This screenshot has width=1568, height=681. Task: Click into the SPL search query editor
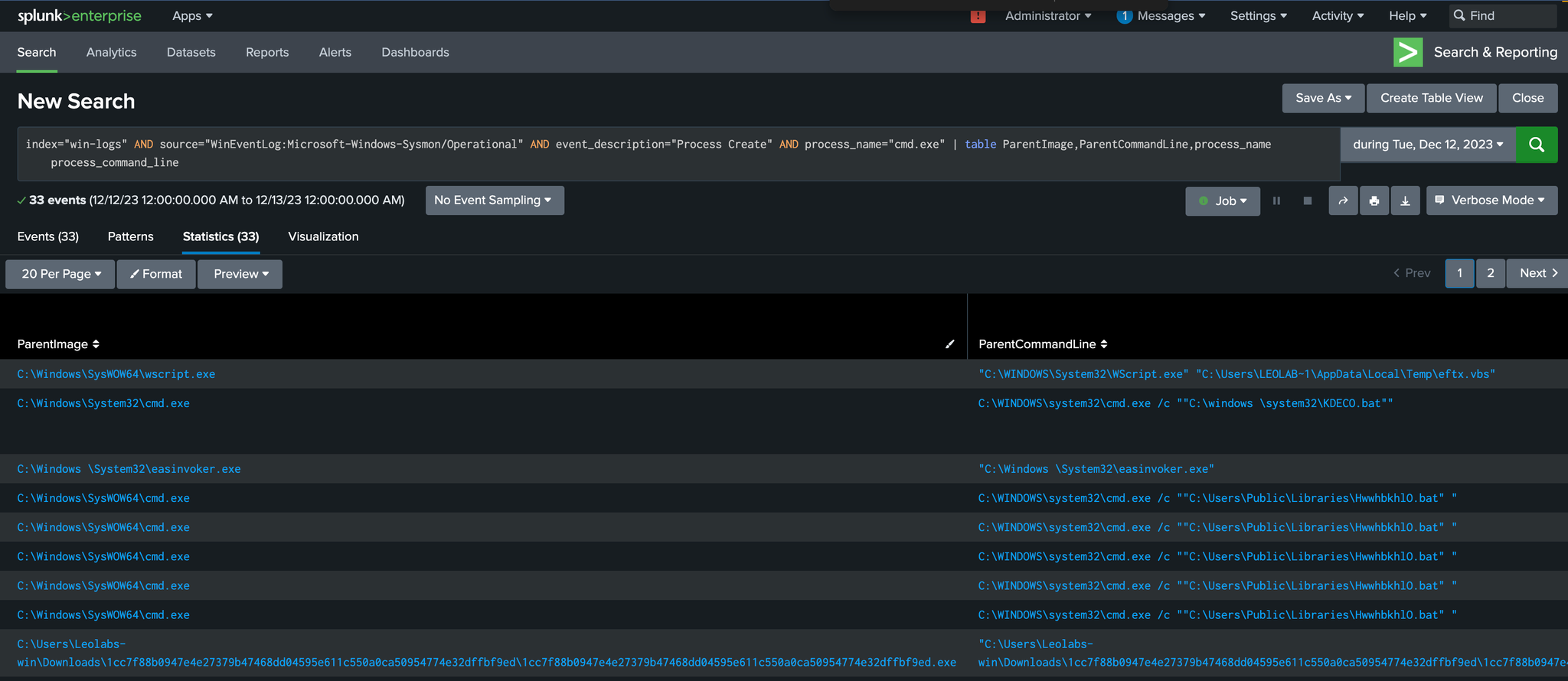coord(678,153)
